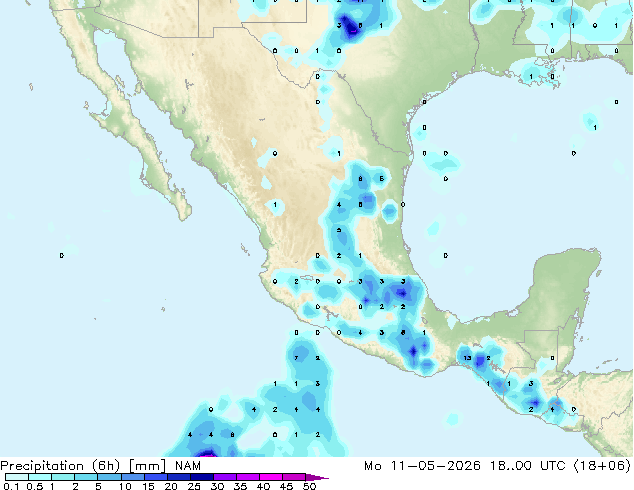
Task: Select the 2–5 mm legend color swatch
Action: click(86, 477)
